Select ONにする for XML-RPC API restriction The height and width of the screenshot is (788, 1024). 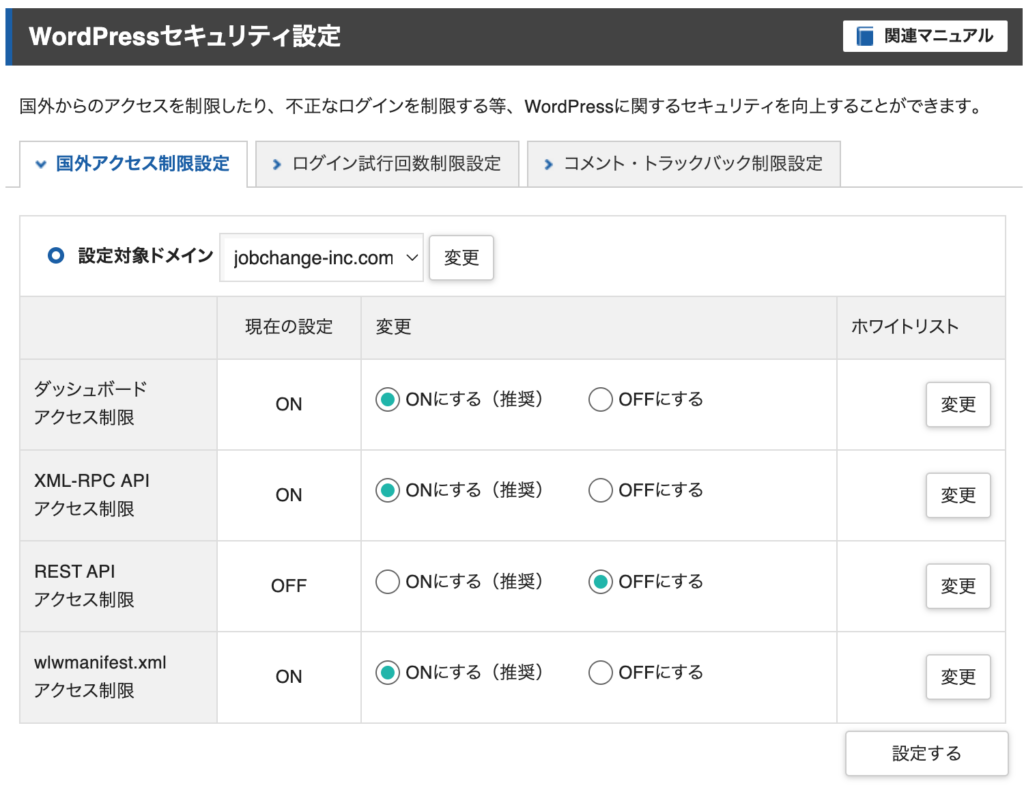(x=387, y=491)
